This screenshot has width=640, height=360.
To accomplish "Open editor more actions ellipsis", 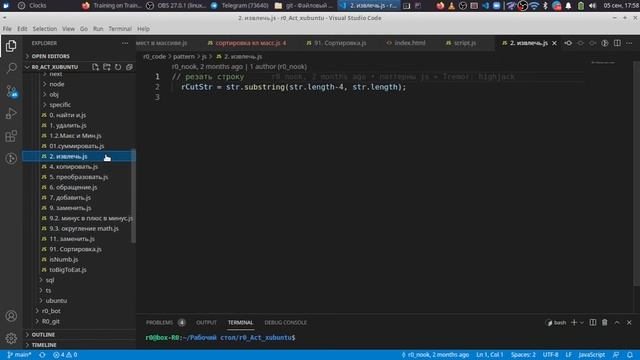I will (x=629, y=43).
